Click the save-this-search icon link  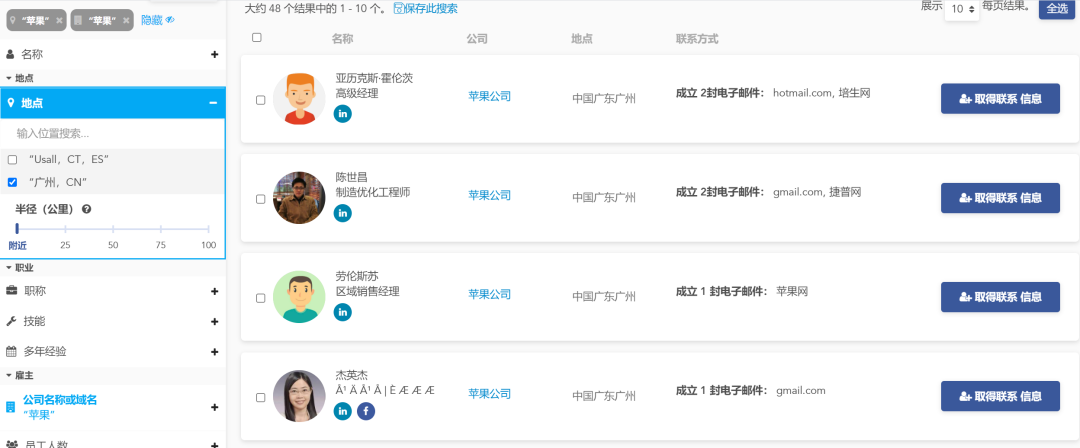[400, 8]
